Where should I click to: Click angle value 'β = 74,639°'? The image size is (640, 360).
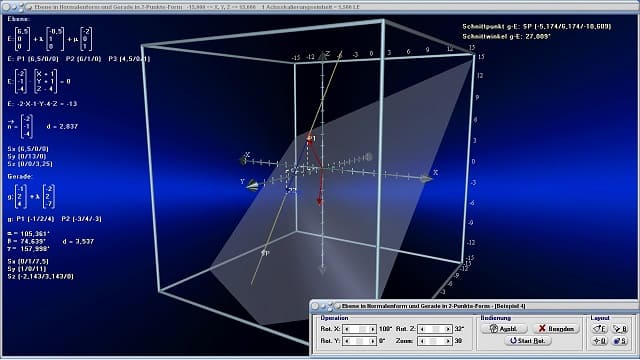27,241
